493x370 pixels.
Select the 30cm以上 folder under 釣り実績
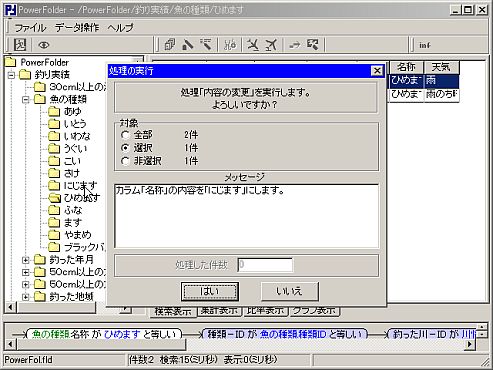pos(77,87)
